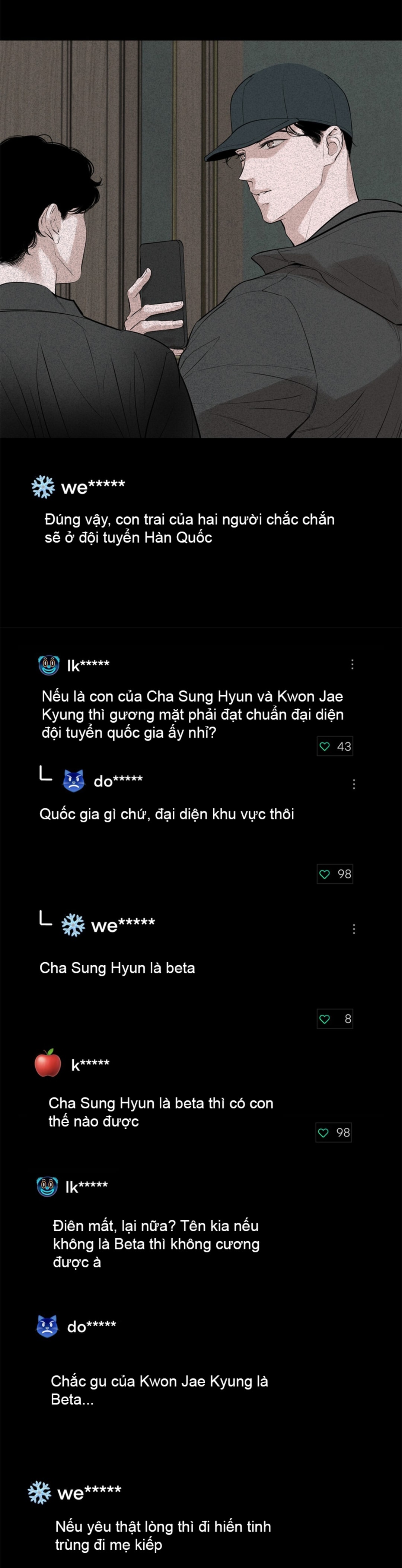Click snowflake avatar above the 'Đúng vậy' comment
402x1568 pixels.
(43, 487)
